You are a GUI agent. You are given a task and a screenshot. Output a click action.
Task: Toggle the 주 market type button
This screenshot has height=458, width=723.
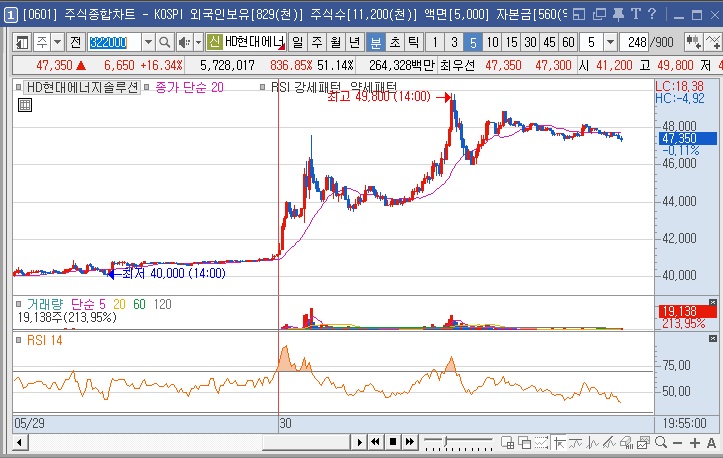click(x=41, y=43)
